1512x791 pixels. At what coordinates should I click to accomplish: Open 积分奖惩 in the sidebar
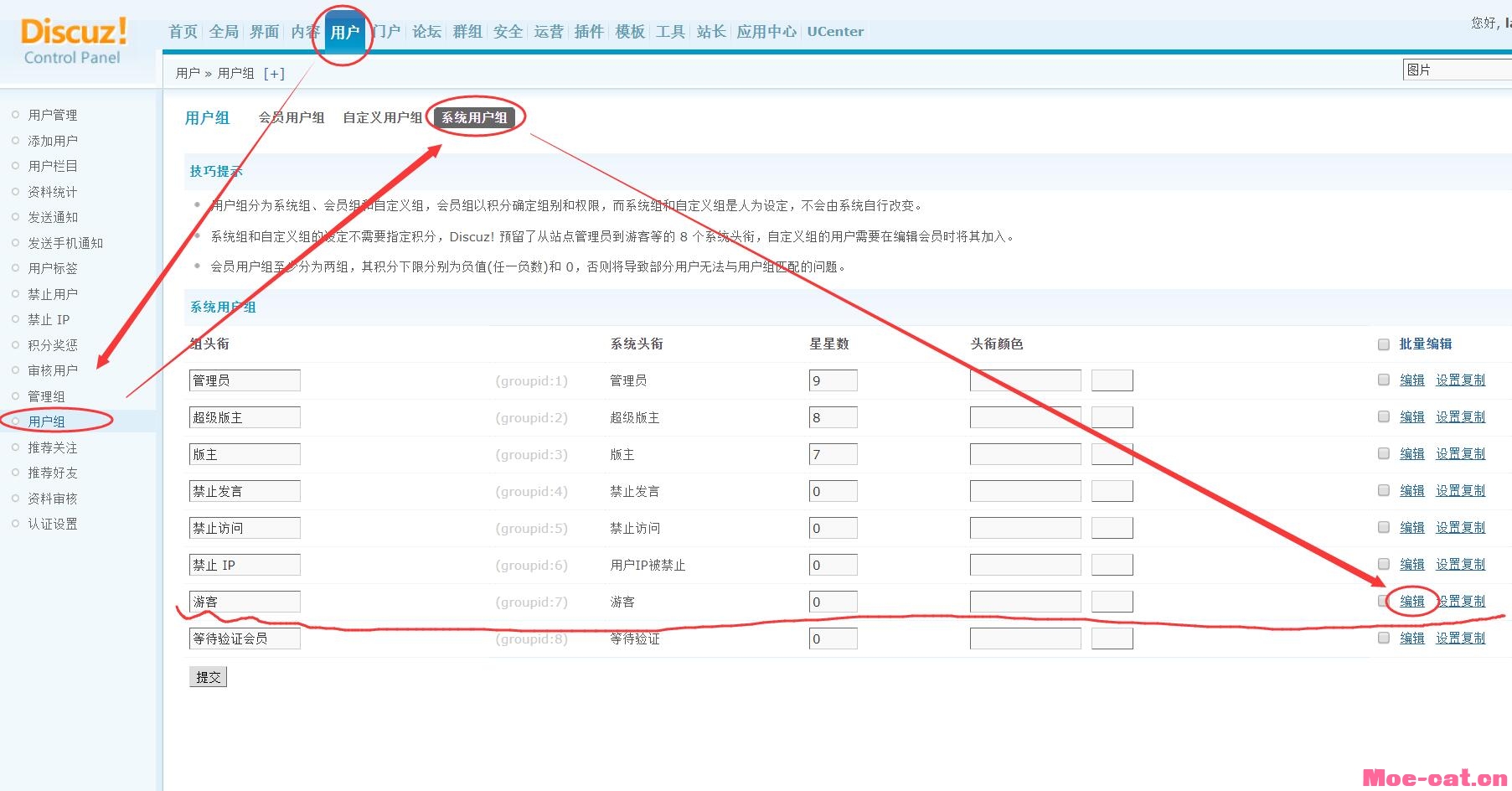(52, 345)
